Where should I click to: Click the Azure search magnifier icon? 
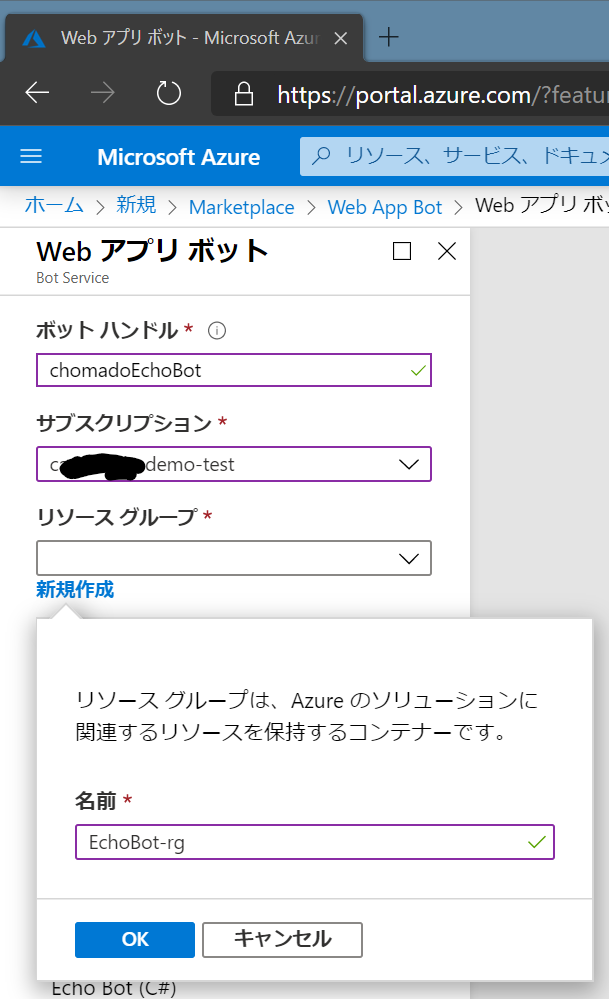[x=322, y=155]
